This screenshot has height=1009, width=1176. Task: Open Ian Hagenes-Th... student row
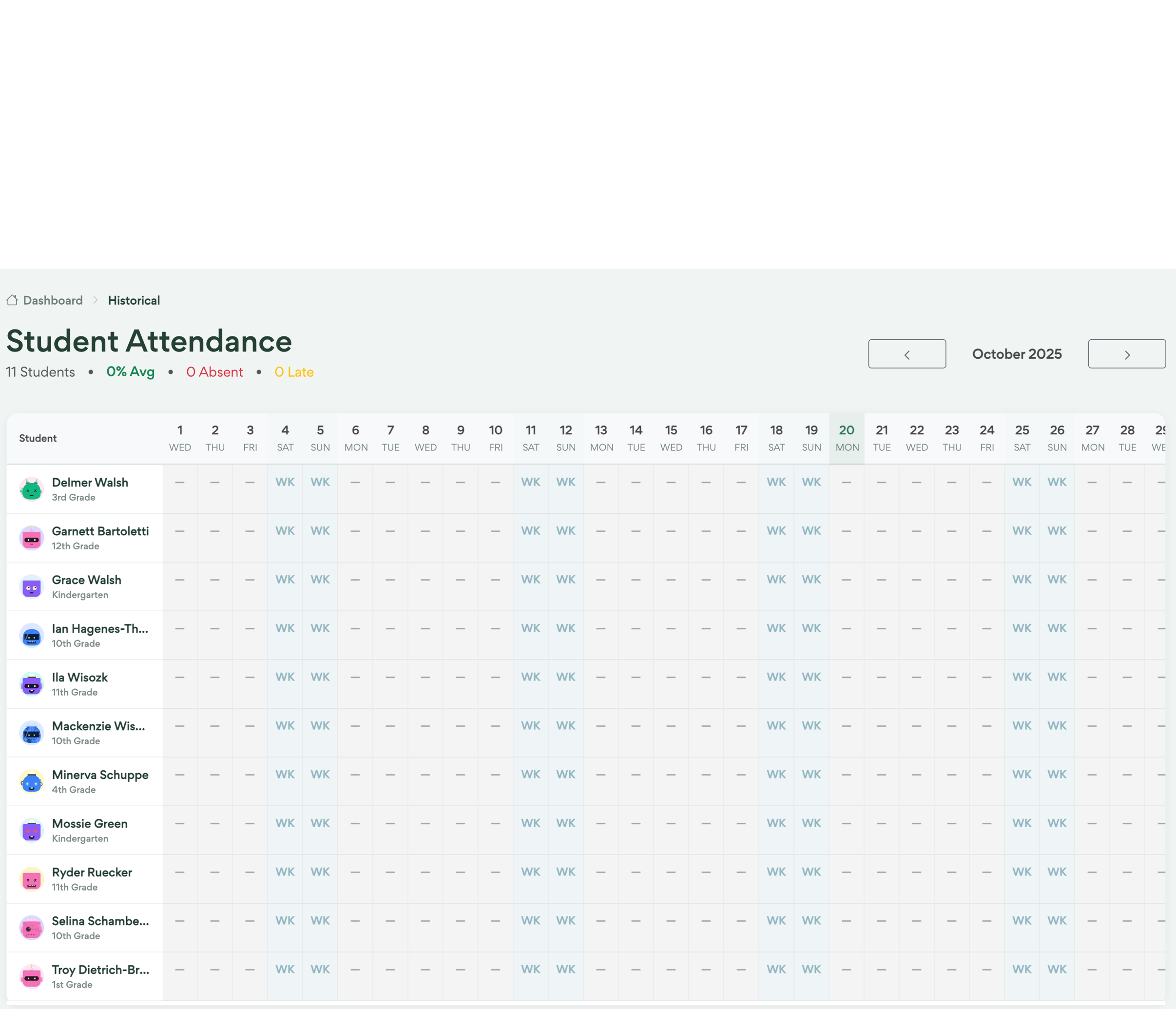[x=100, y=629]
